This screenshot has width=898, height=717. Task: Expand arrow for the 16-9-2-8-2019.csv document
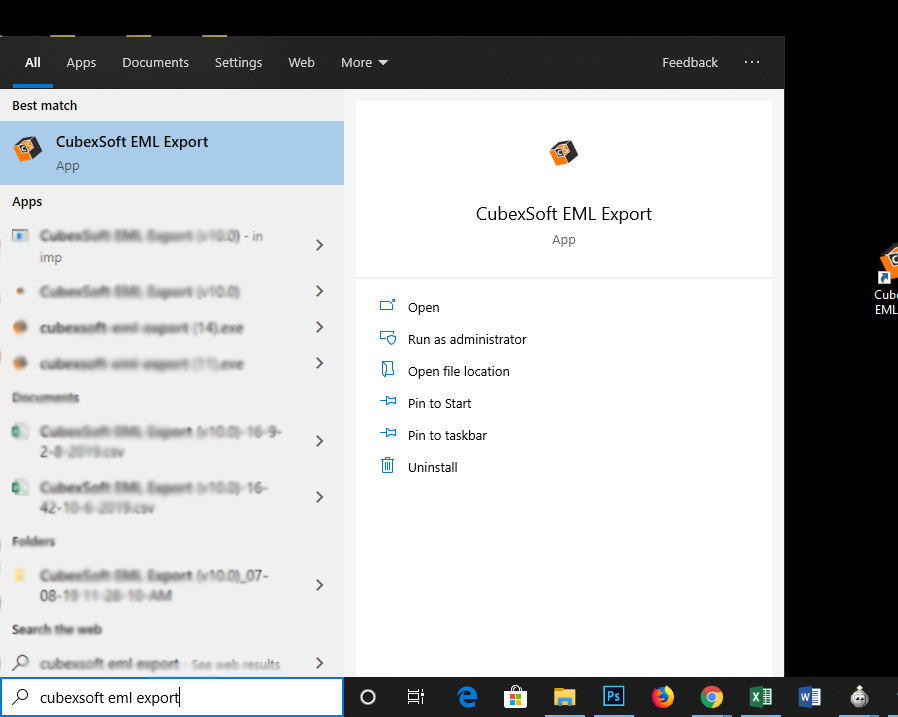click(320, 441)
